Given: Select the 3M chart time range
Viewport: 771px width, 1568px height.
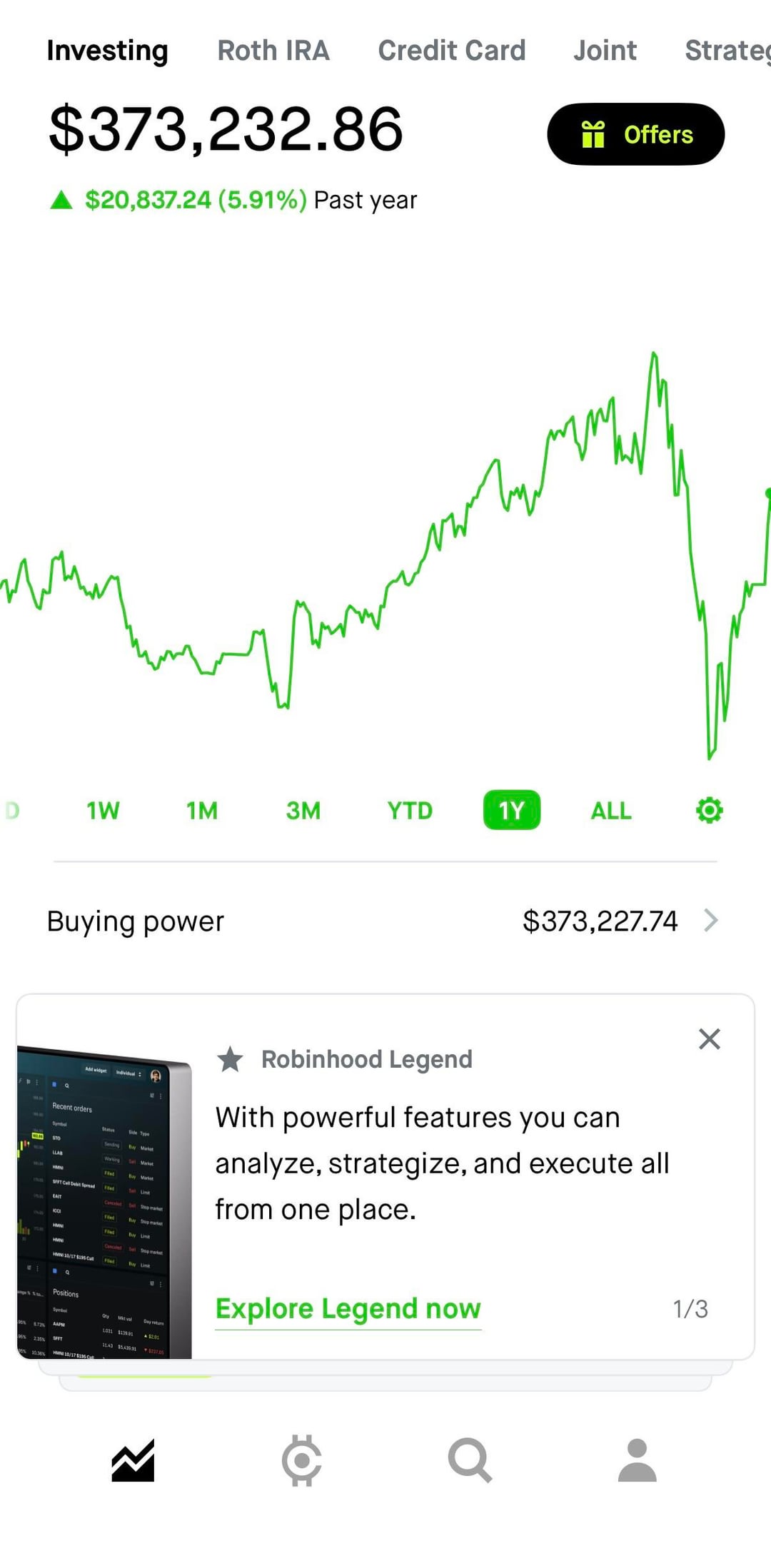Looking at the screenshot, I should pos(303,811).
